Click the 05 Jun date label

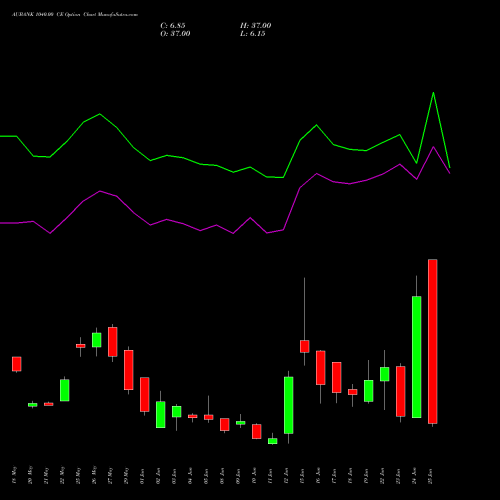pos(206,476)
